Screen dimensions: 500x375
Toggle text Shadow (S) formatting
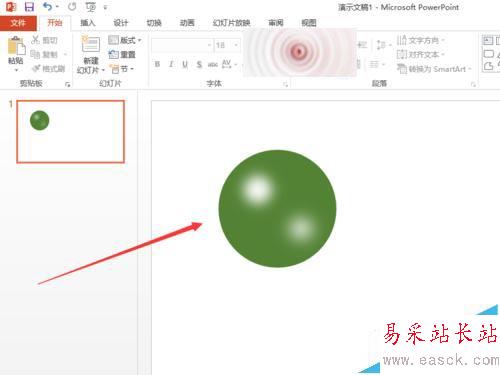pyautogui.click(x=199, y=64)
